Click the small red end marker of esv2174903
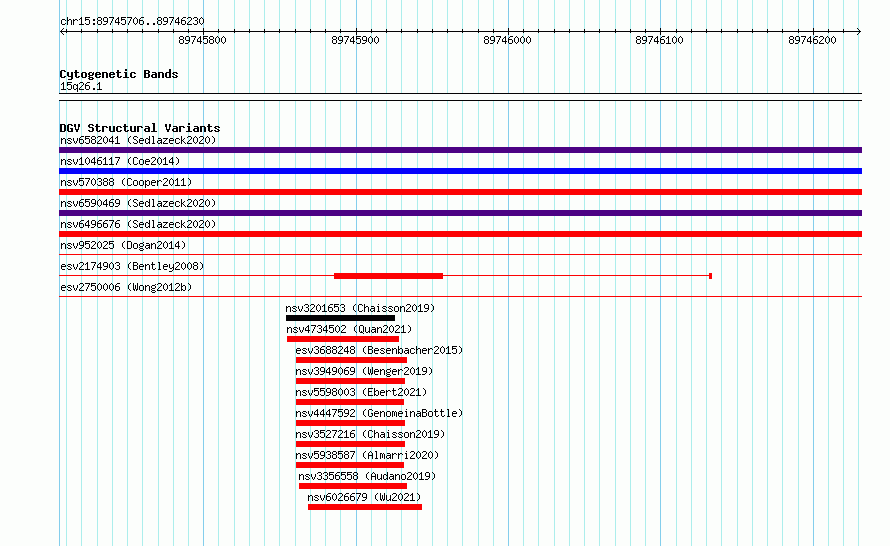This screenshot has width=890, height=546. coord(711,276)
